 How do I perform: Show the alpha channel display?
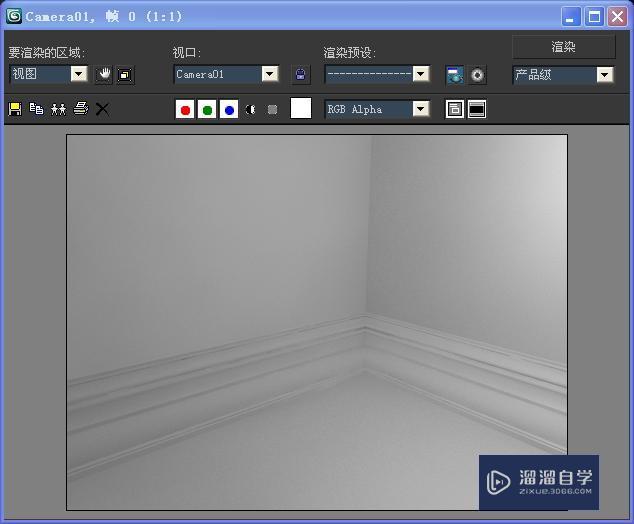tap(250, 110)
